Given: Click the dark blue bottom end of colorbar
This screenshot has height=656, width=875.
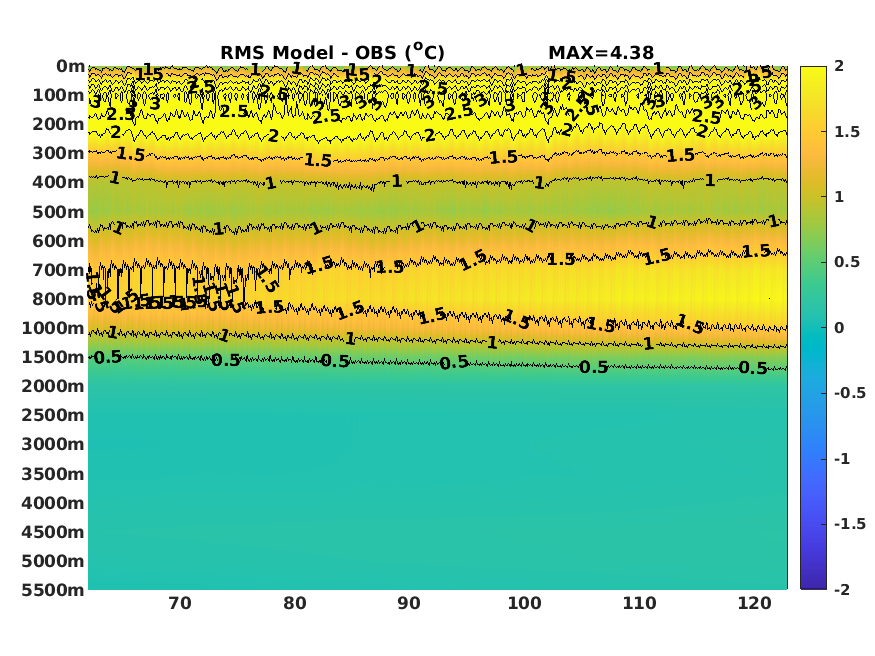Looking at the screenshot, I should pyautogui.click(x=813, y=583).
